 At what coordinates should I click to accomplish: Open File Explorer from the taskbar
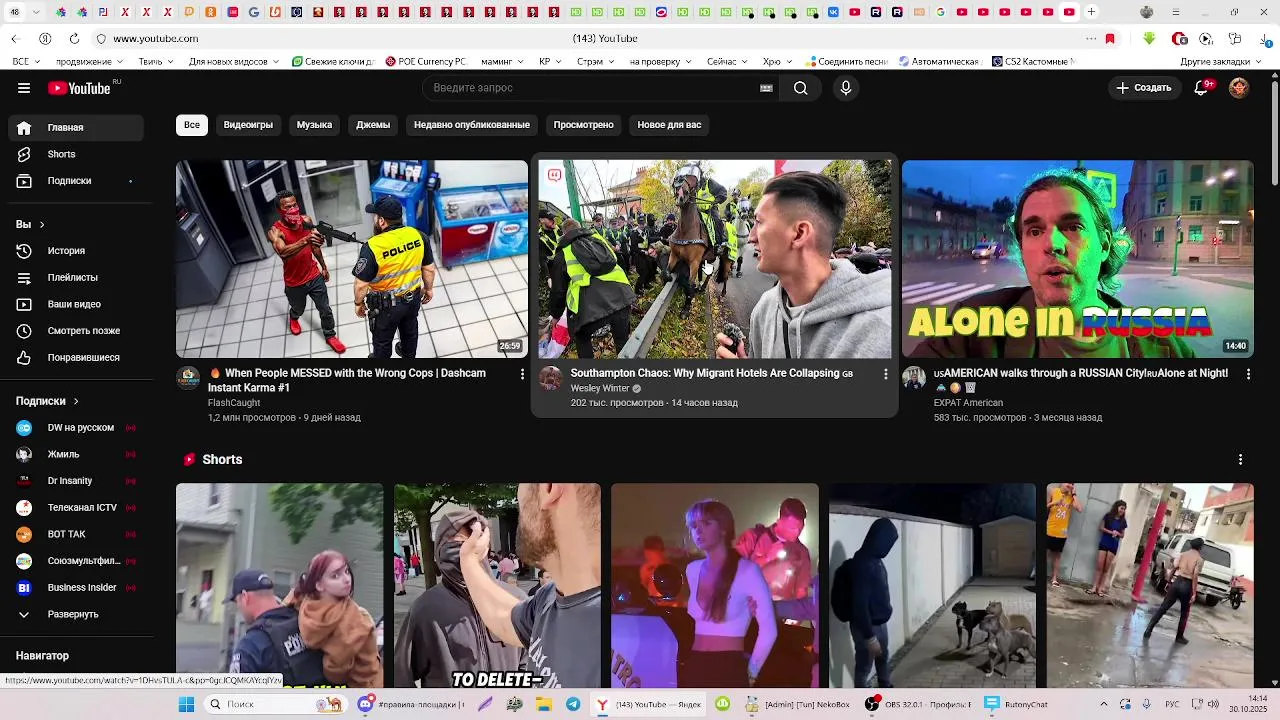click(x=544, y=705)
